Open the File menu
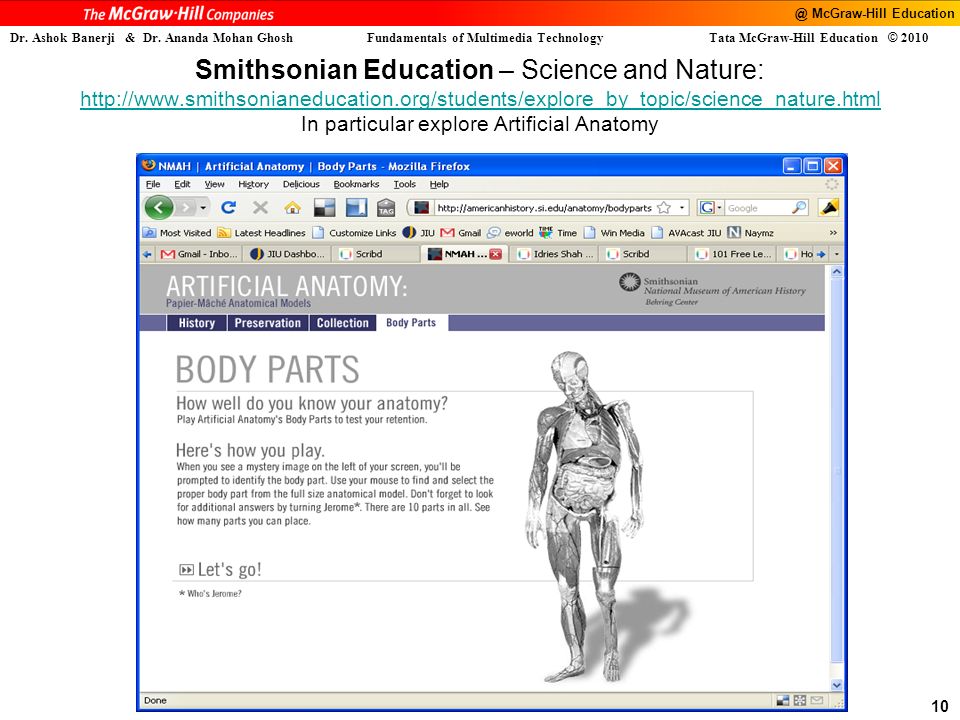The image size is (960, 720). click(153, 184)
